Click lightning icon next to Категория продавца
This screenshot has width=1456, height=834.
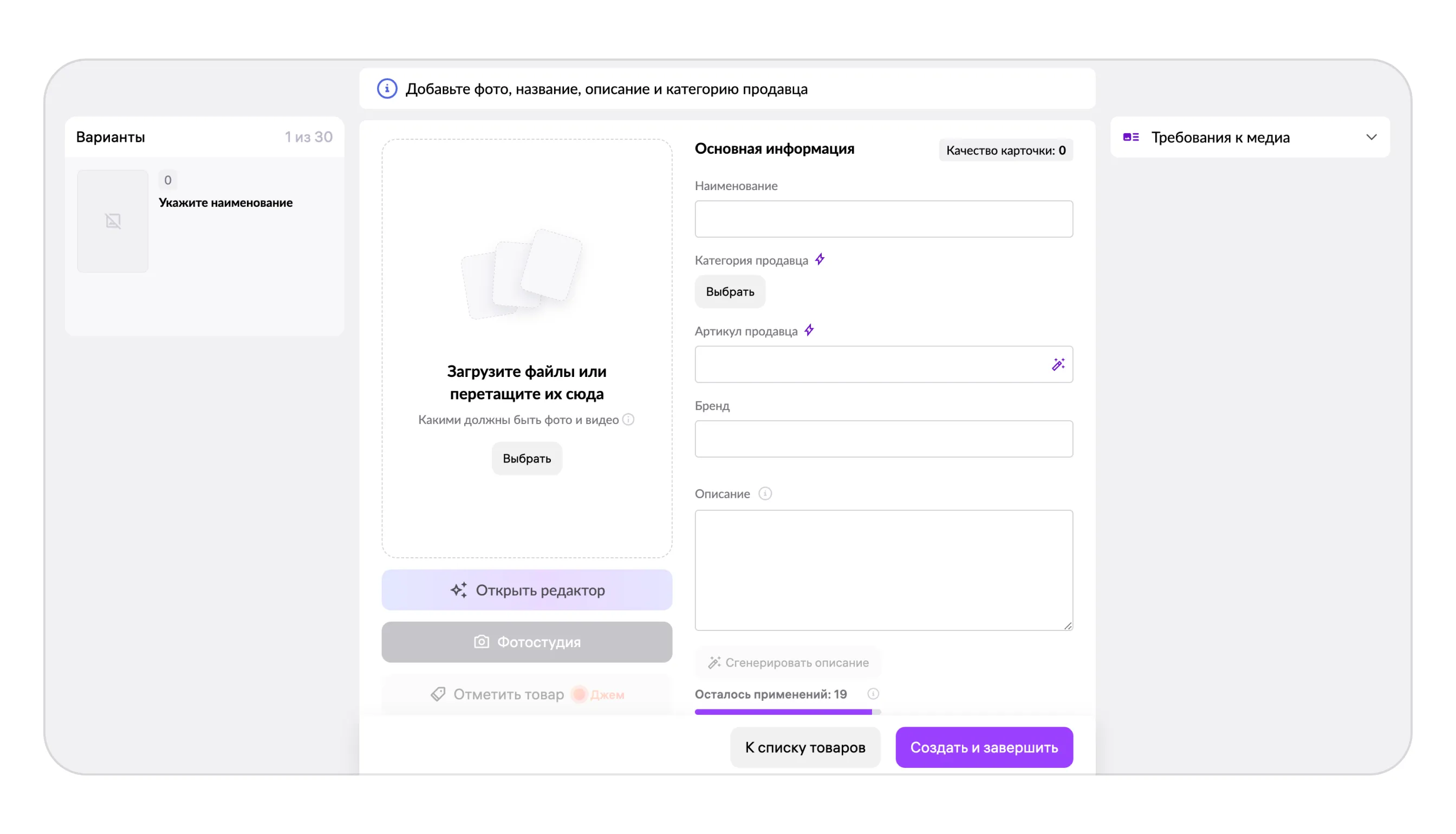820,259
